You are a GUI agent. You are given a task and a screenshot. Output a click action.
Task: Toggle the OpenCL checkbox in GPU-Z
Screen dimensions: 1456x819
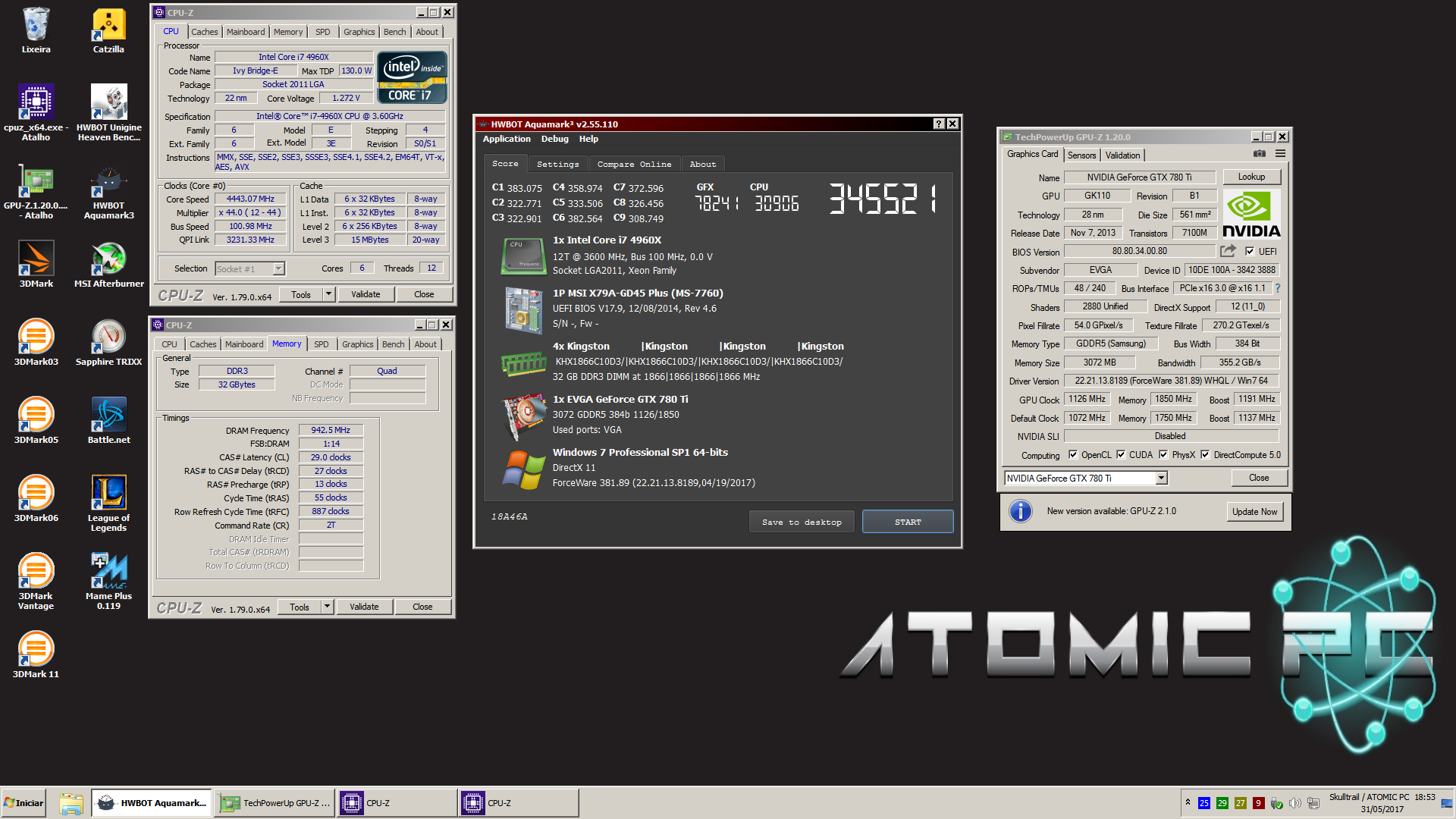(x=1073, y=455)
